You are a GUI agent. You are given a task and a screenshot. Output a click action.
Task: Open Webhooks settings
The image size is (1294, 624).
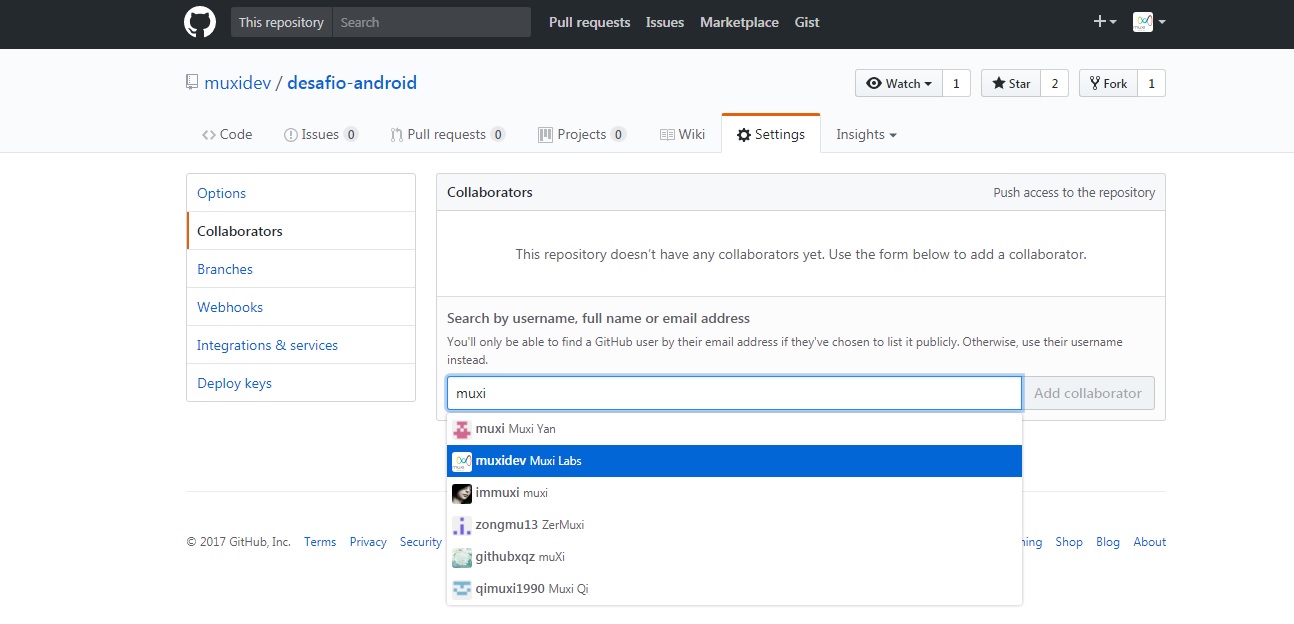point(301,307)
